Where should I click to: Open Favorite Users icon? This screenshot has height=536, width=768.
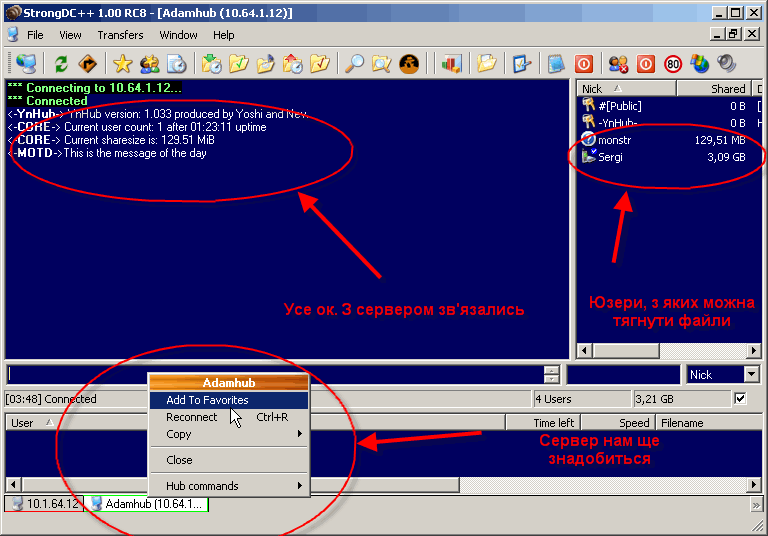149,64
